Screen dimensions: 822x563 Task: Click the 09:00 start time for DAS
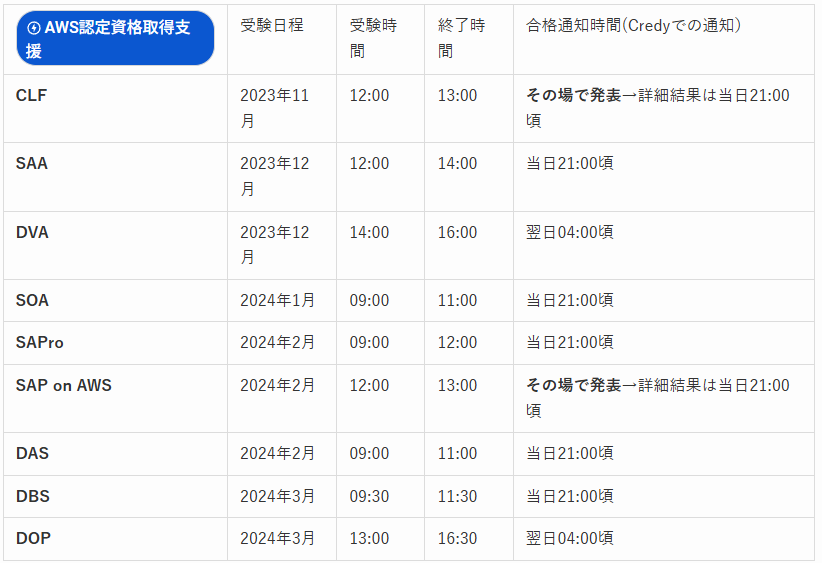[x=370, y=453]
